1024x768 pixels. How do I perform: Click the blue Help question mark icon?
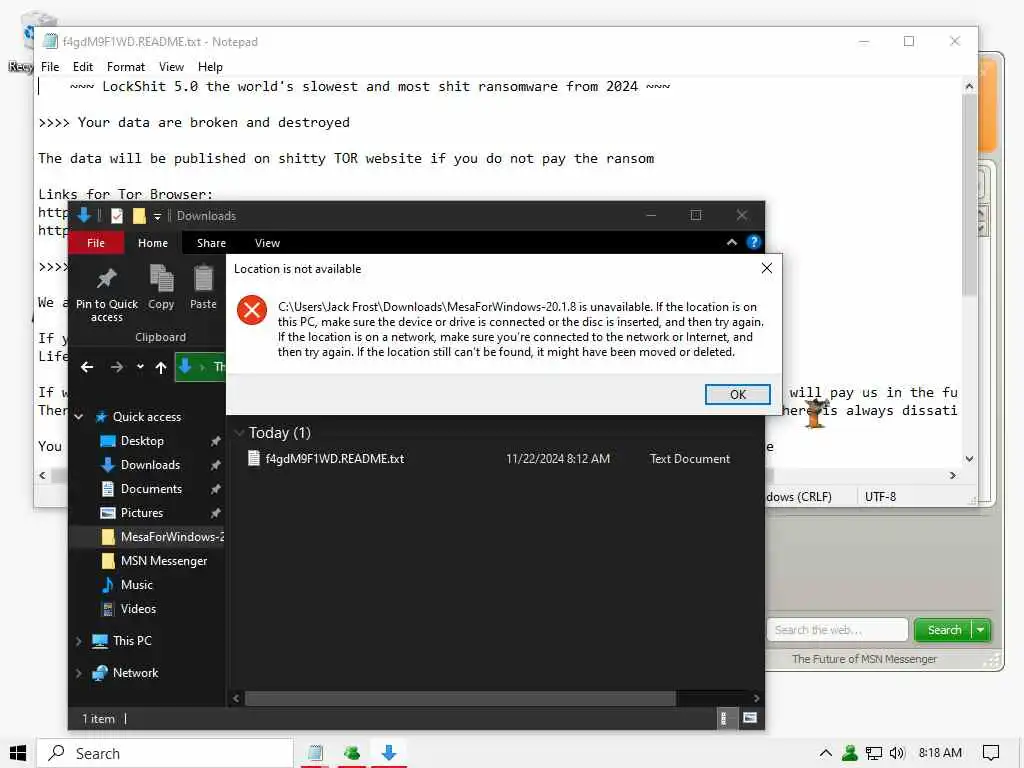[754, 242]
